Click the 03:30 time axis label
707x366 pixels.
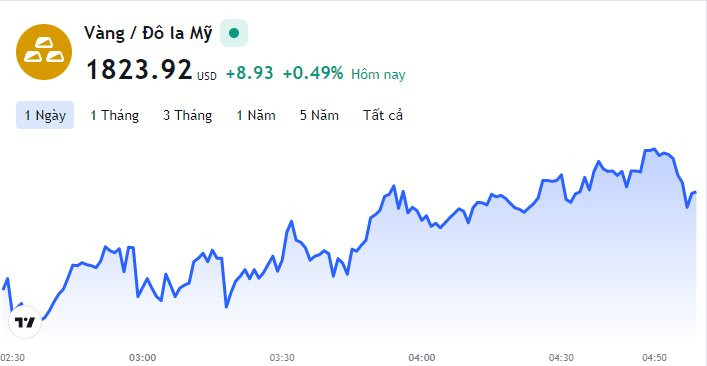282,358
